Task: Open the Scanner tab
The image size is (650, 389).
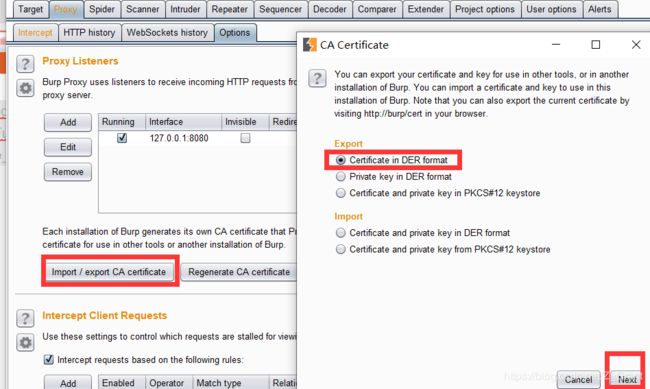Action: click(x=143, y=9)
